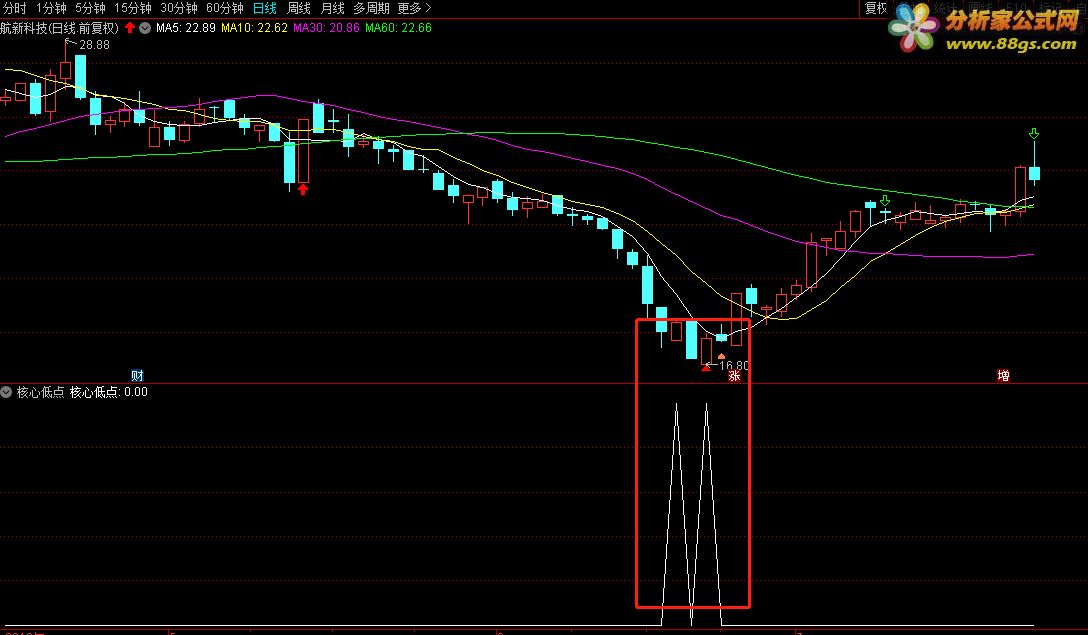Open the 多周期 multi-period view
The width and height of the screenshot is (1088, 635).
coord(371,8)
